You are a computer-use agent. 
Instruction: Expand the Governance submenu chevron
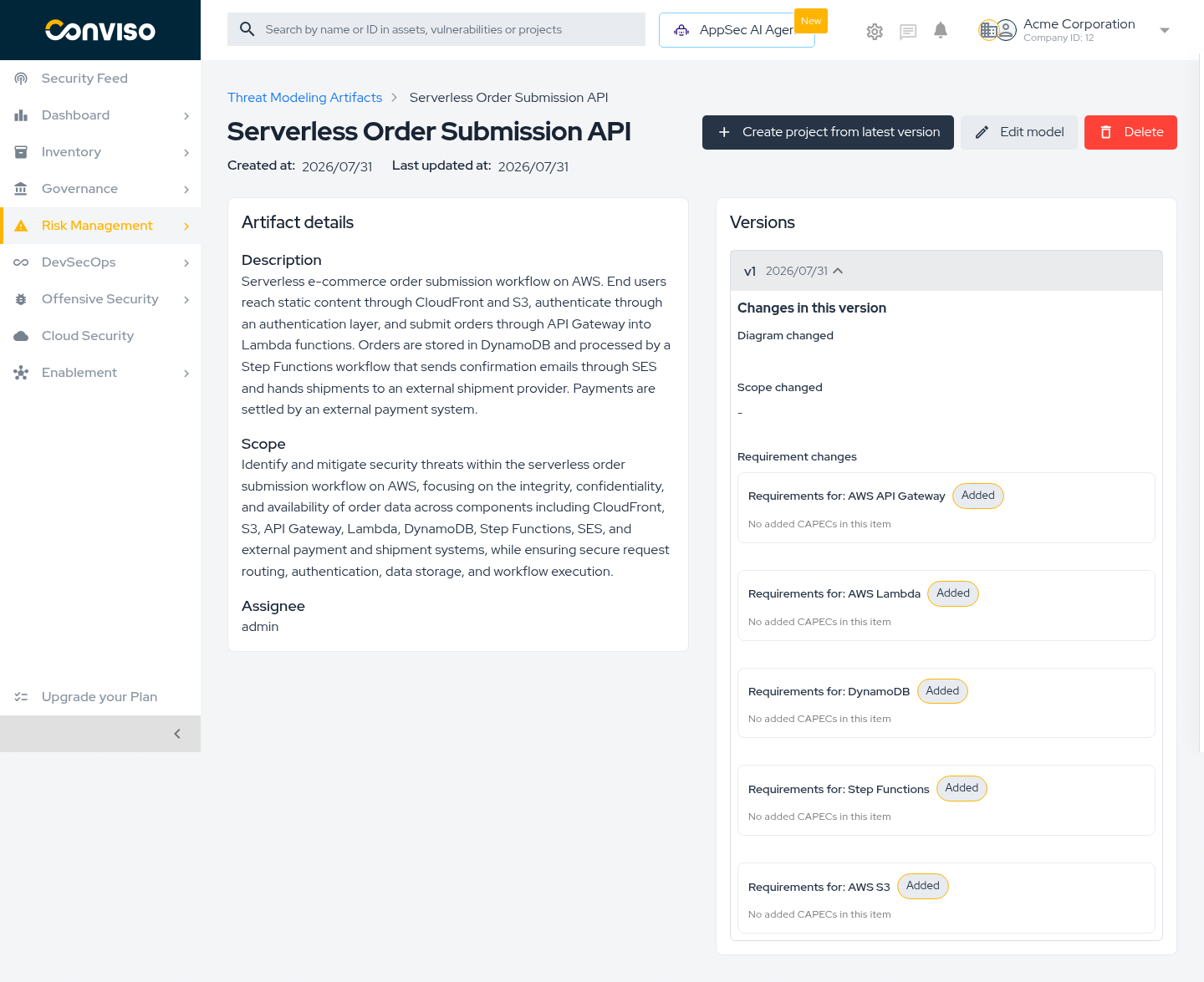tap(186, 189)
